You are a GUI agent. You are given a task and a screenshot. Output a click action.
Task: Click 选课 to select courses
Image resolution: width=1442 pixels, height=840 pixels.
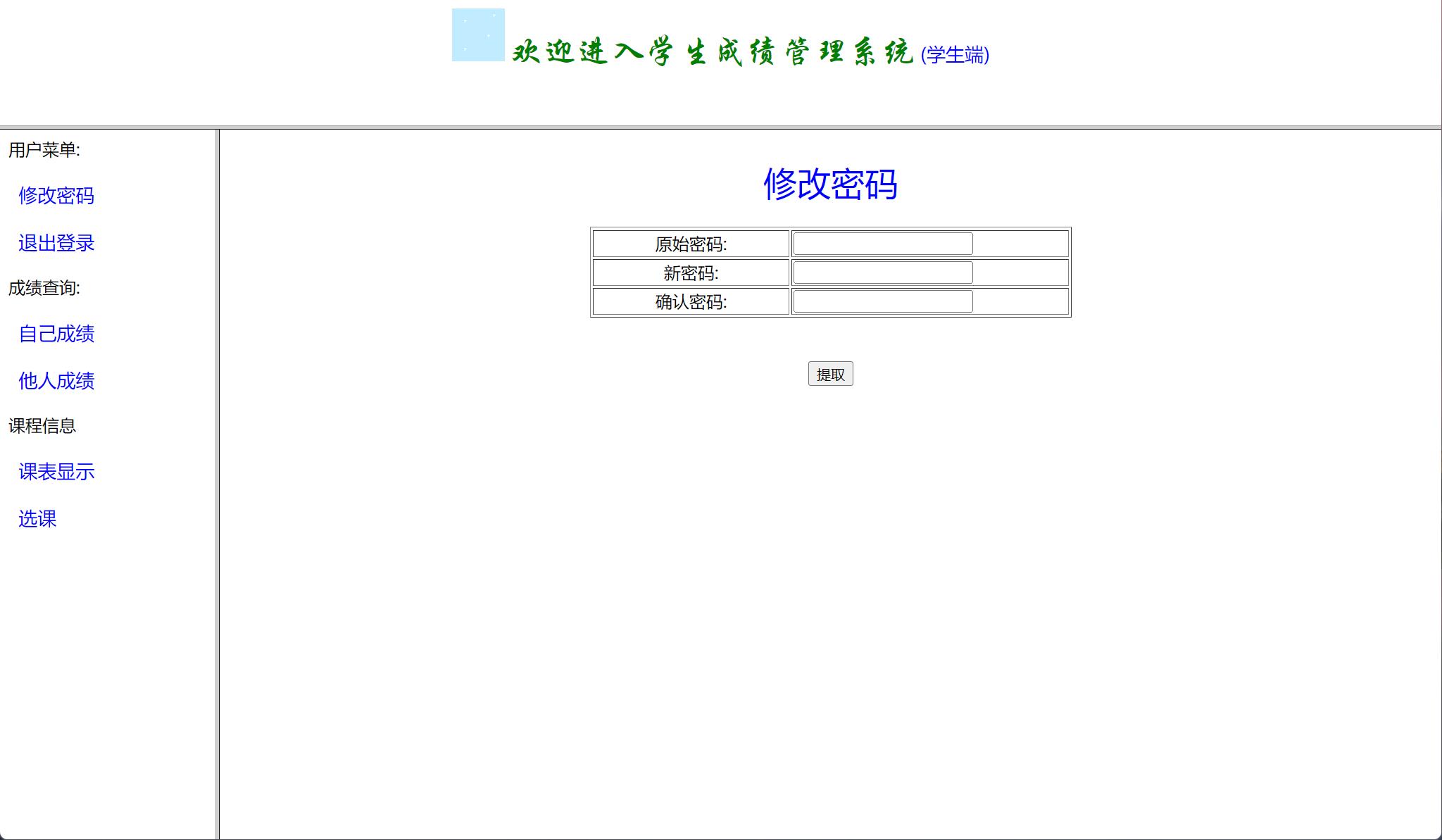click(37, 518)
